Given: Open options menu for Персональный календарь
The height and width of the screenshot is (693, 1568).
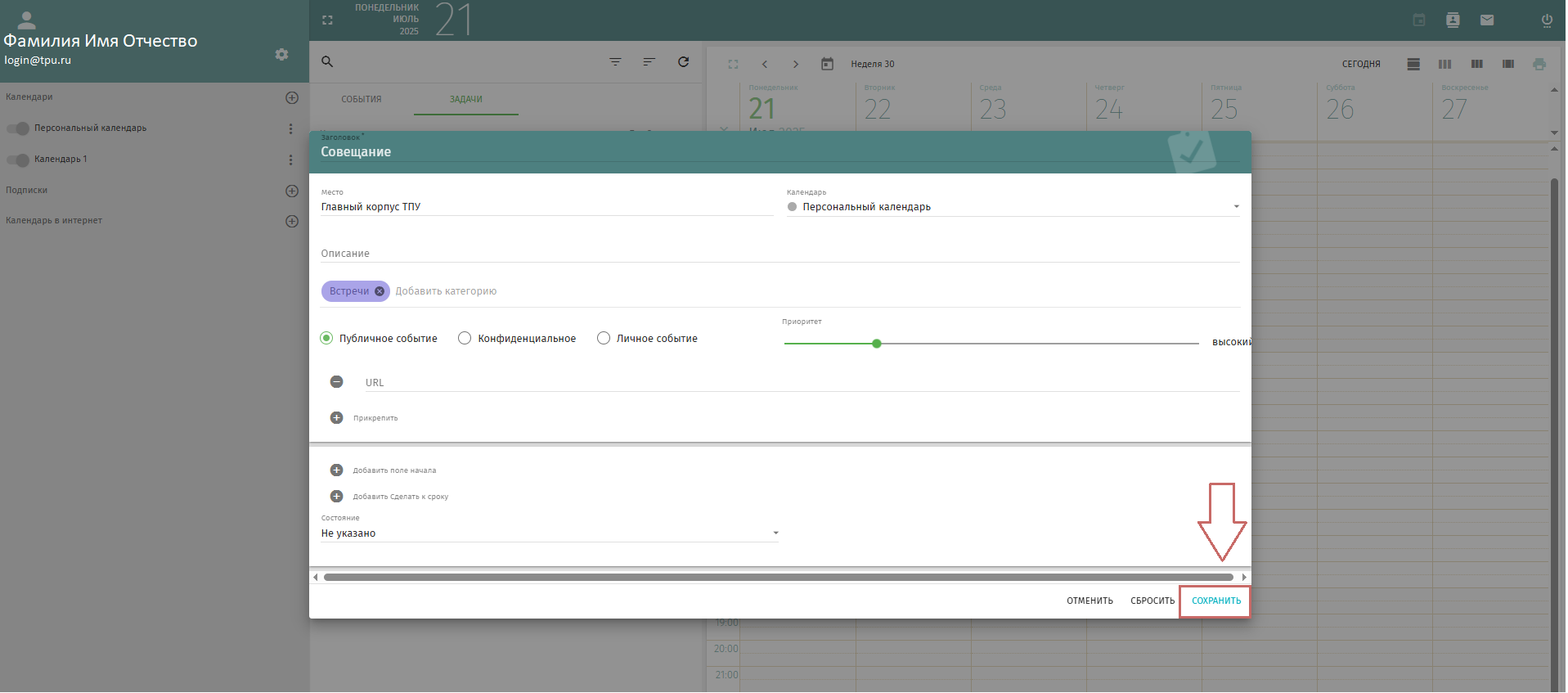Looking at the screenshot, I should [290, 128].
